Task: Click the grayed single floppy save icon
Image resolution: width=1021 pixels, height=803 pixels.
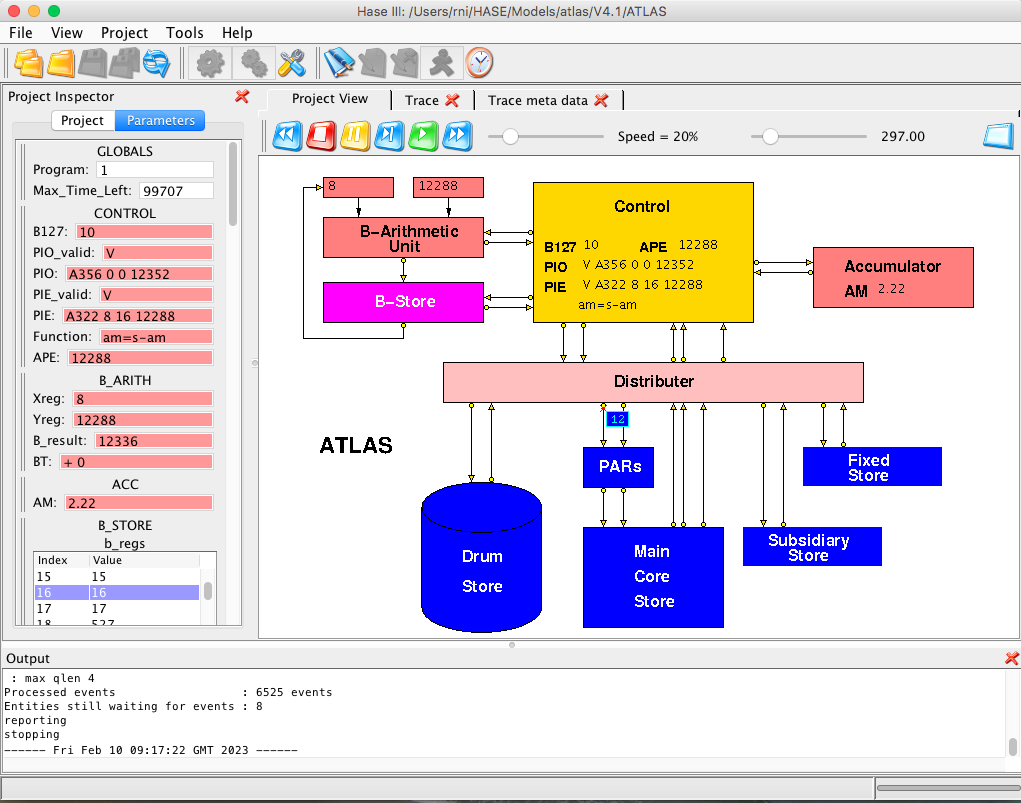Action: coord(92,63)
